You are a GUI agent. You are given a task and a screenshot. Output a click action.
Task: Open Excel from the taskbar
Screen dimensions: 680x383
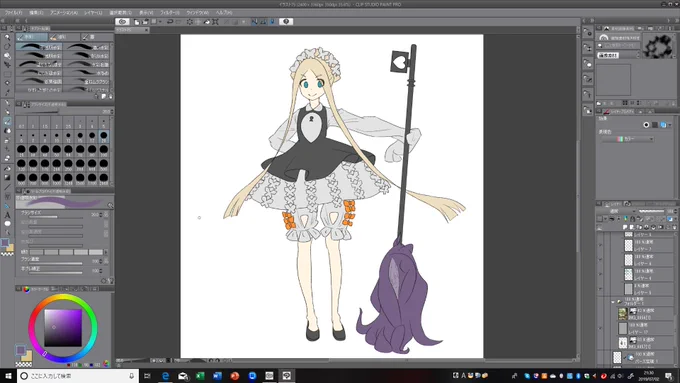(200, 376)
